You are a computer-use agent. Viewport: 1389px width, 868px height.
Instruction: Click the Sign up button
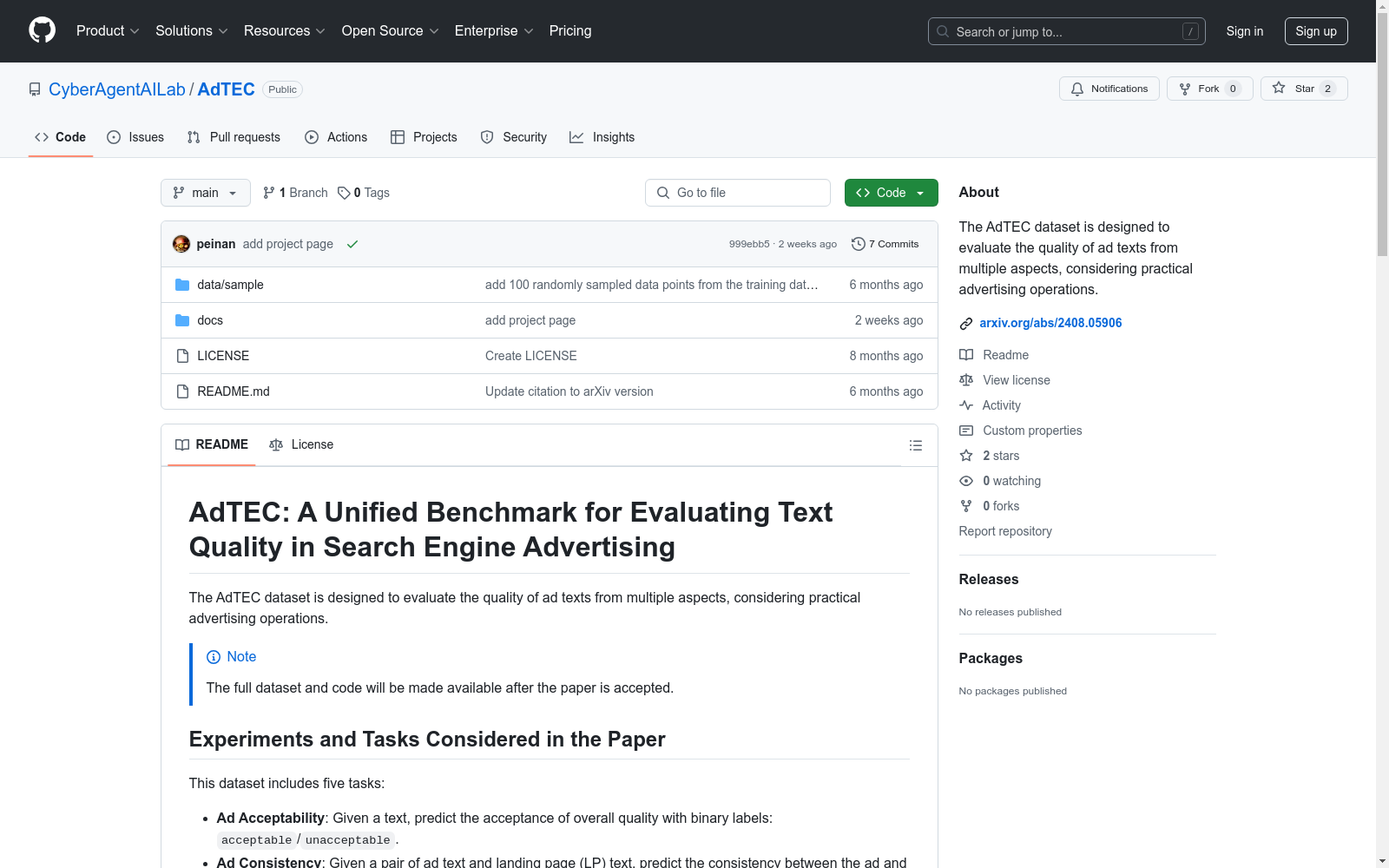[1316, 31]
